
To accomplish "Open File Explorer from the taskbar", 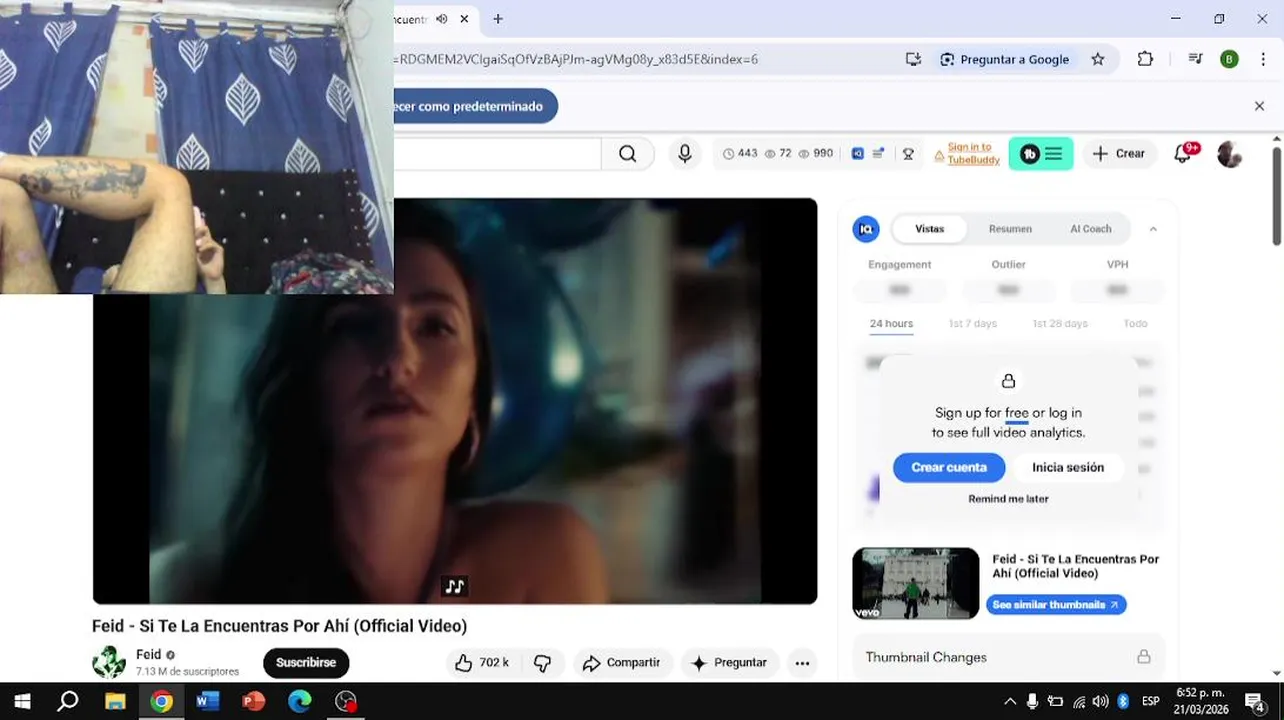I will click(x=115, y=701).
